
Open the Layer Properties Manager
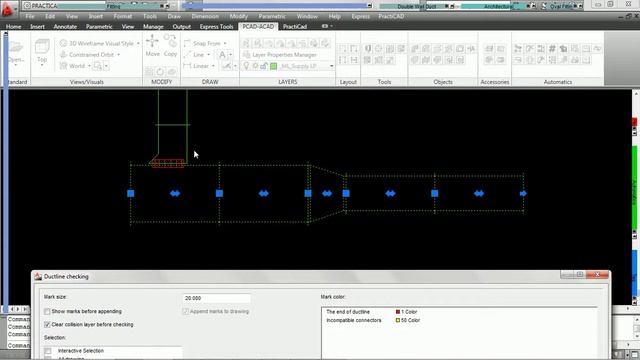point(280,55)
